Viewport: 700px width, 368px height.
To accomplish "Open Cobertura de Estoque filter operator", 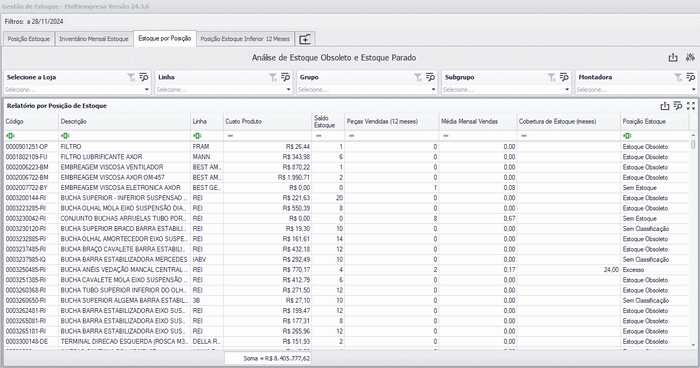I will click(524, 136).
